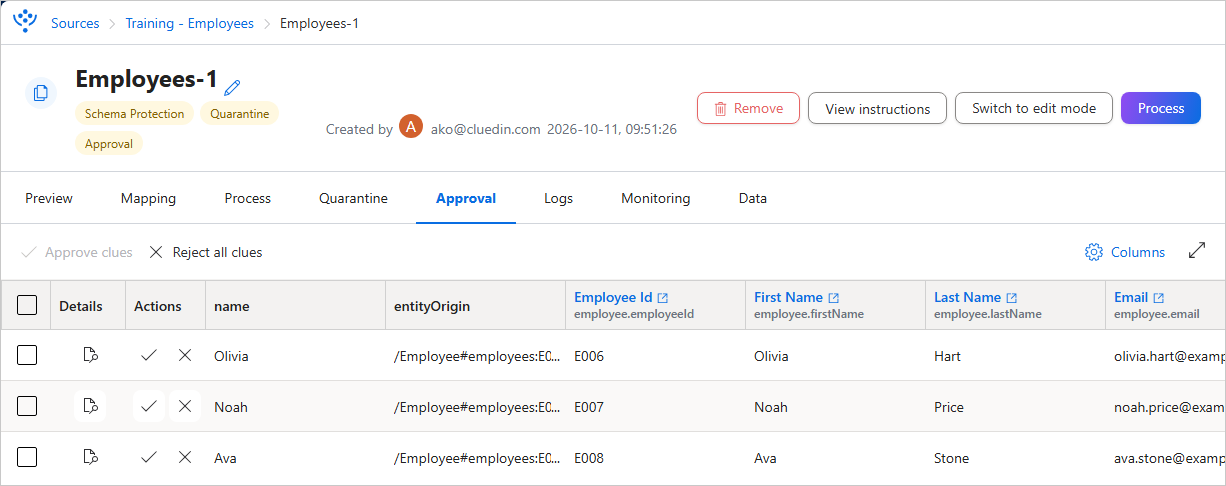This screenshot has width=1226, height=486.
Task: Click the Approval tag under title
Action: click(x=109, y=143)
